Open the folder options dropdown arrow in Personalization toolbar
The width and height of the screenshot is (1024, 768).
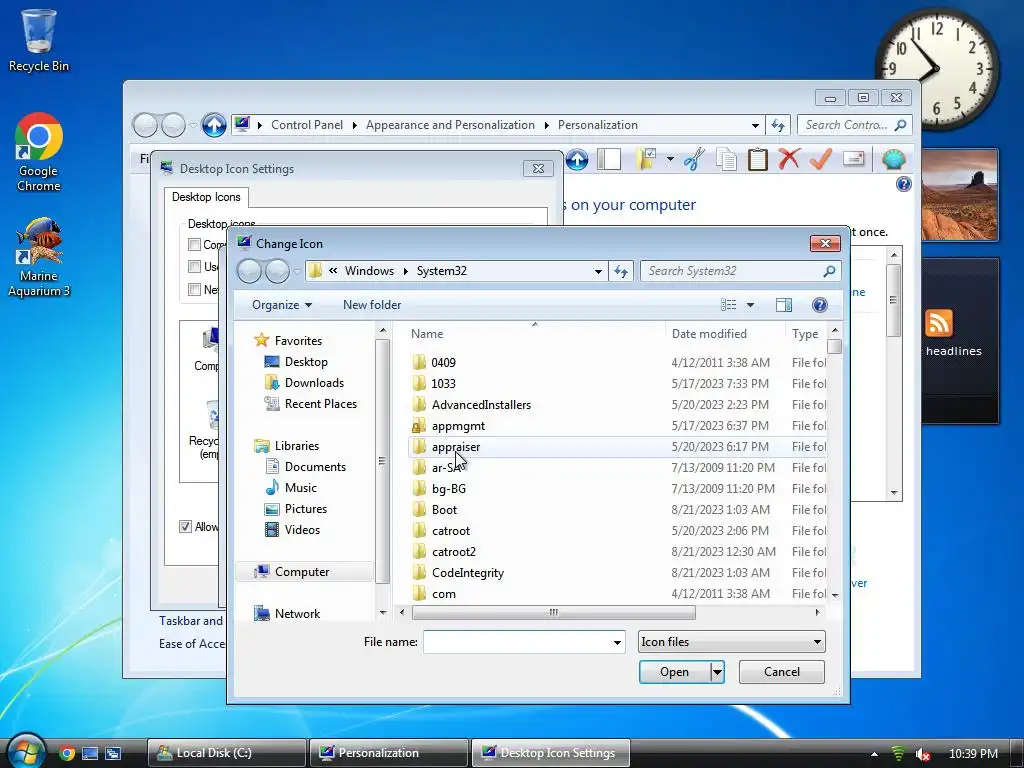pos(670,159)
